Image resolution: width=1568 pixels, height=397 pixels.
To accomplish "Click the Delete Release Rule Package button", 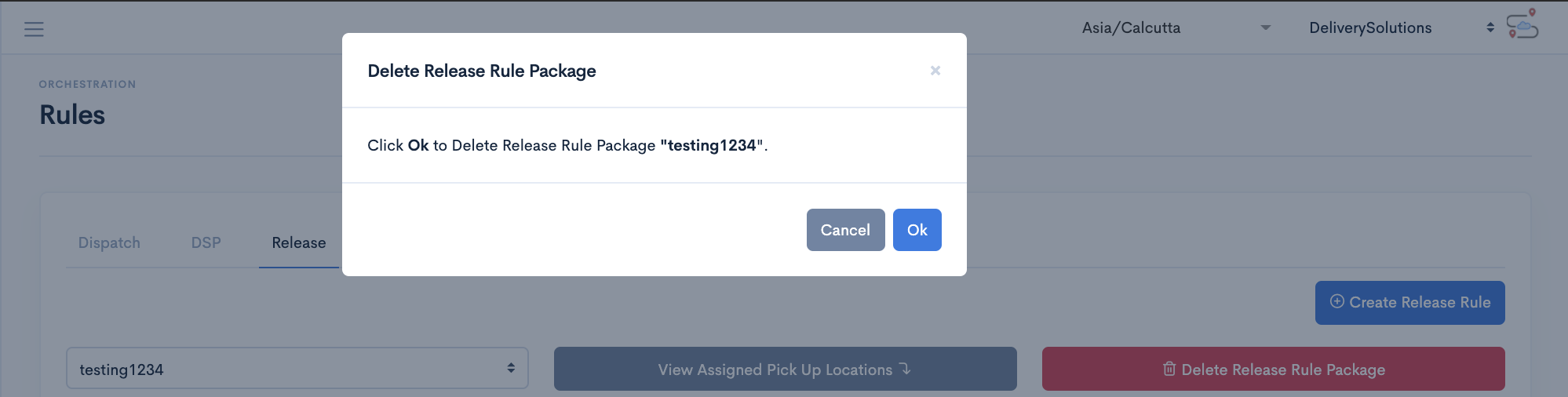I will [1273, 369].
